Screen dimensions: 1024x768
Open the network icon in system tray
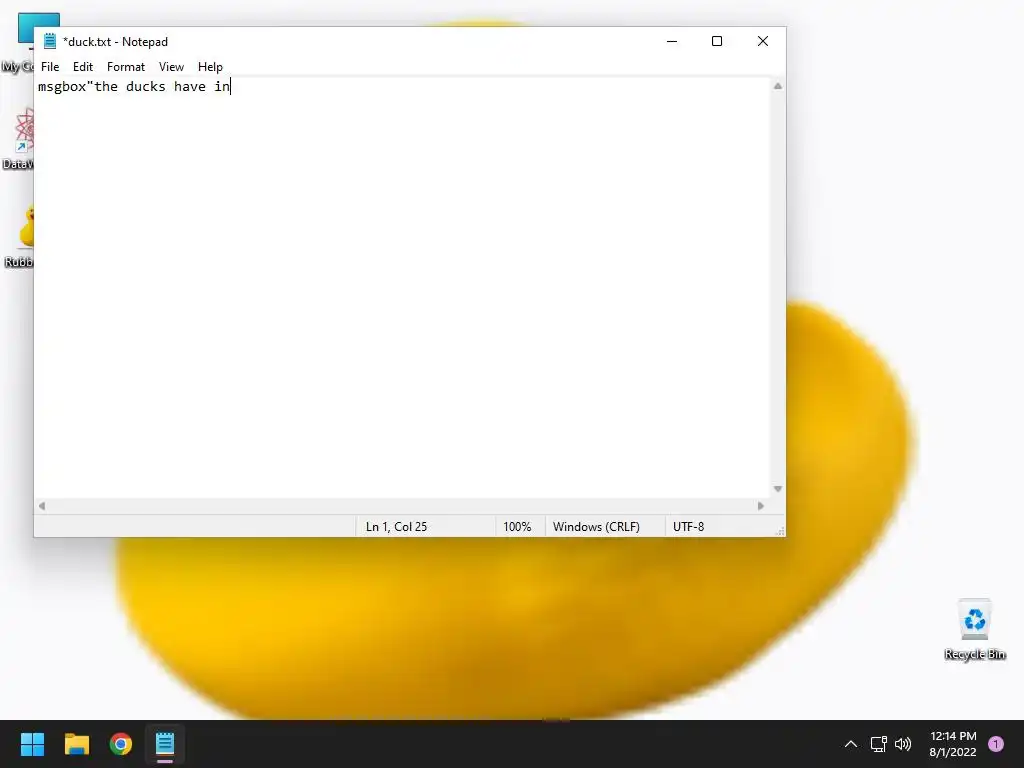pyautogui.click(x=878, y=744)
